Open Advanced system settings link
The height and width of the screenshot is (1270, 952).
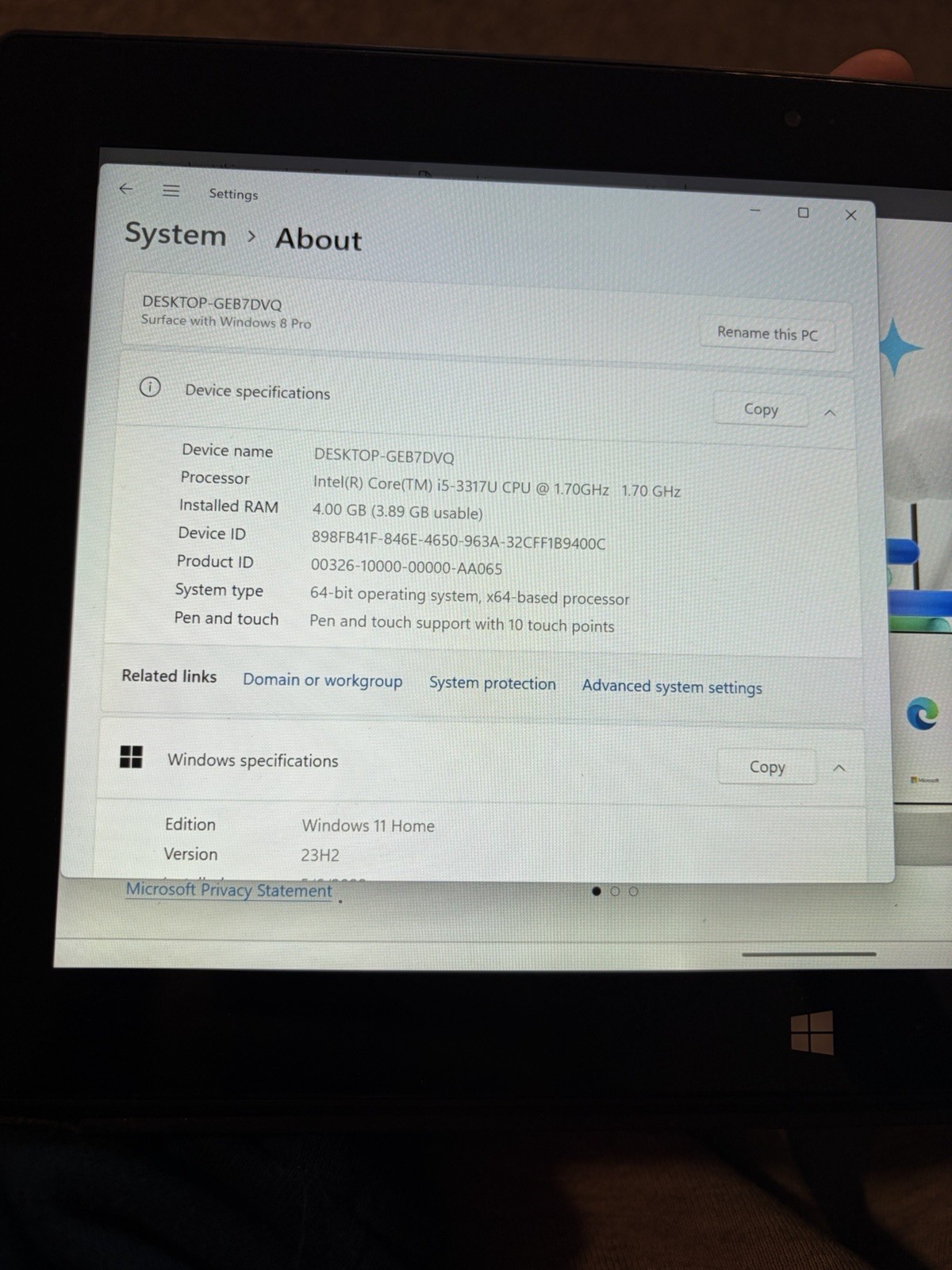[672, 687]
